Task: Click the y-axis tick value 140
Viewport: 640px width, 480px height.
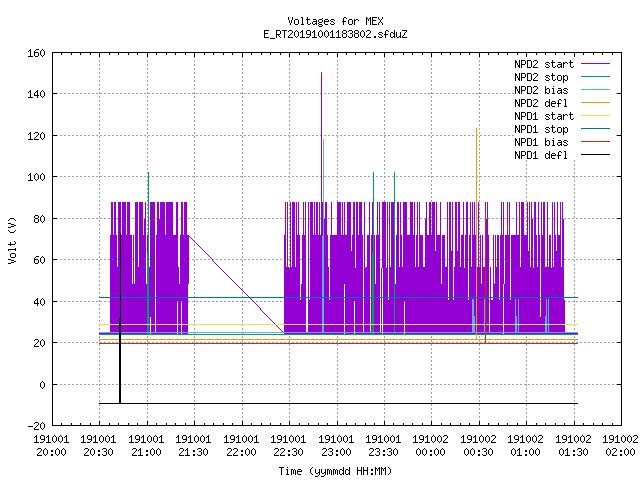Action: (x=36, y=94)
